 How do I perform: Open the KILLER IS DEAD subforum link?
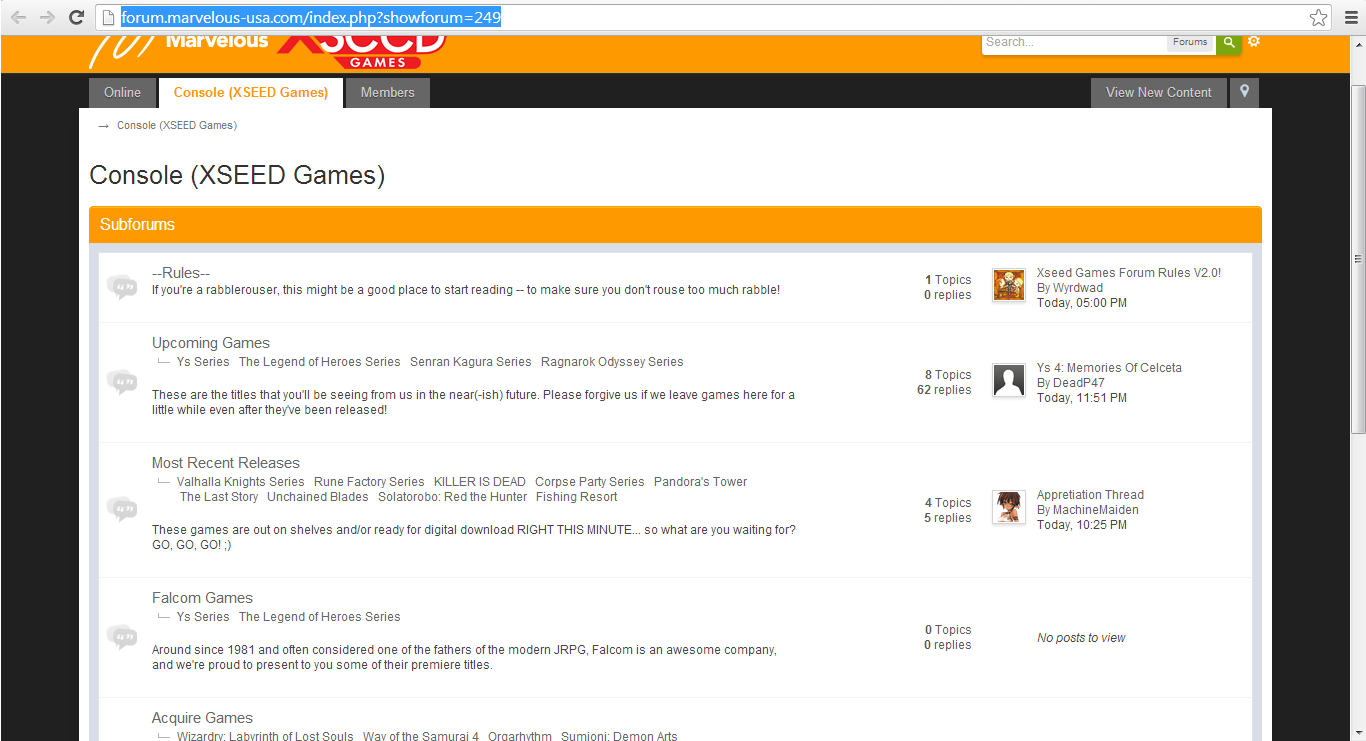coord(479,482)
